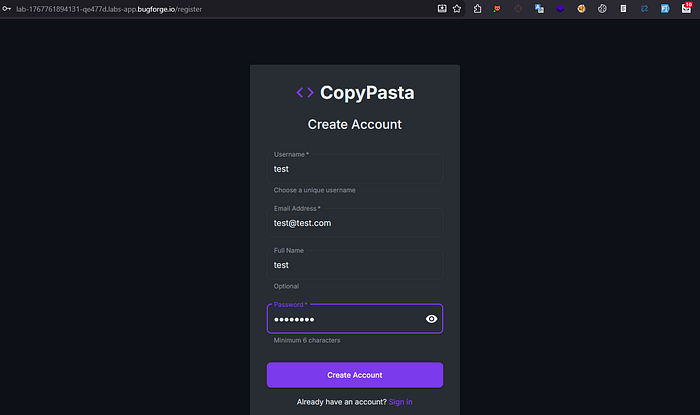Click the Create Account button
Image resolution: width=700 pixels, height=415 pixels.
point(355,375)
